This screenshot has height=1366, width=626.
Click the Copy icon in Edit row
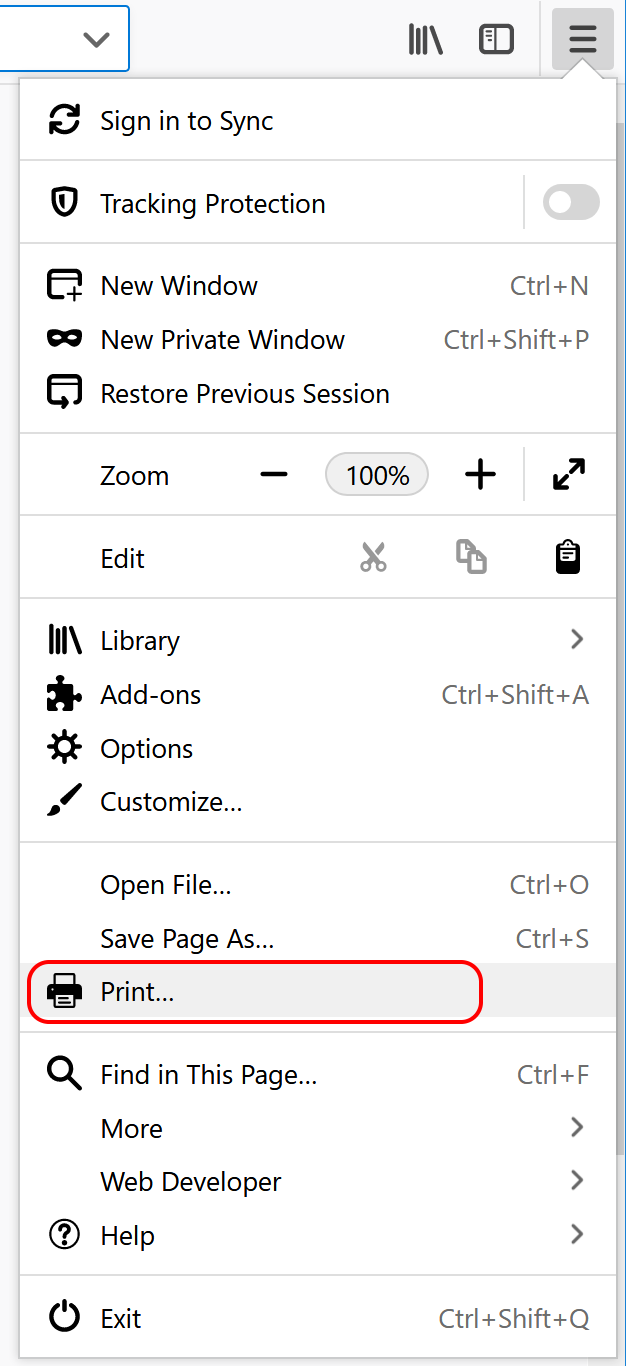pos(471,557)
